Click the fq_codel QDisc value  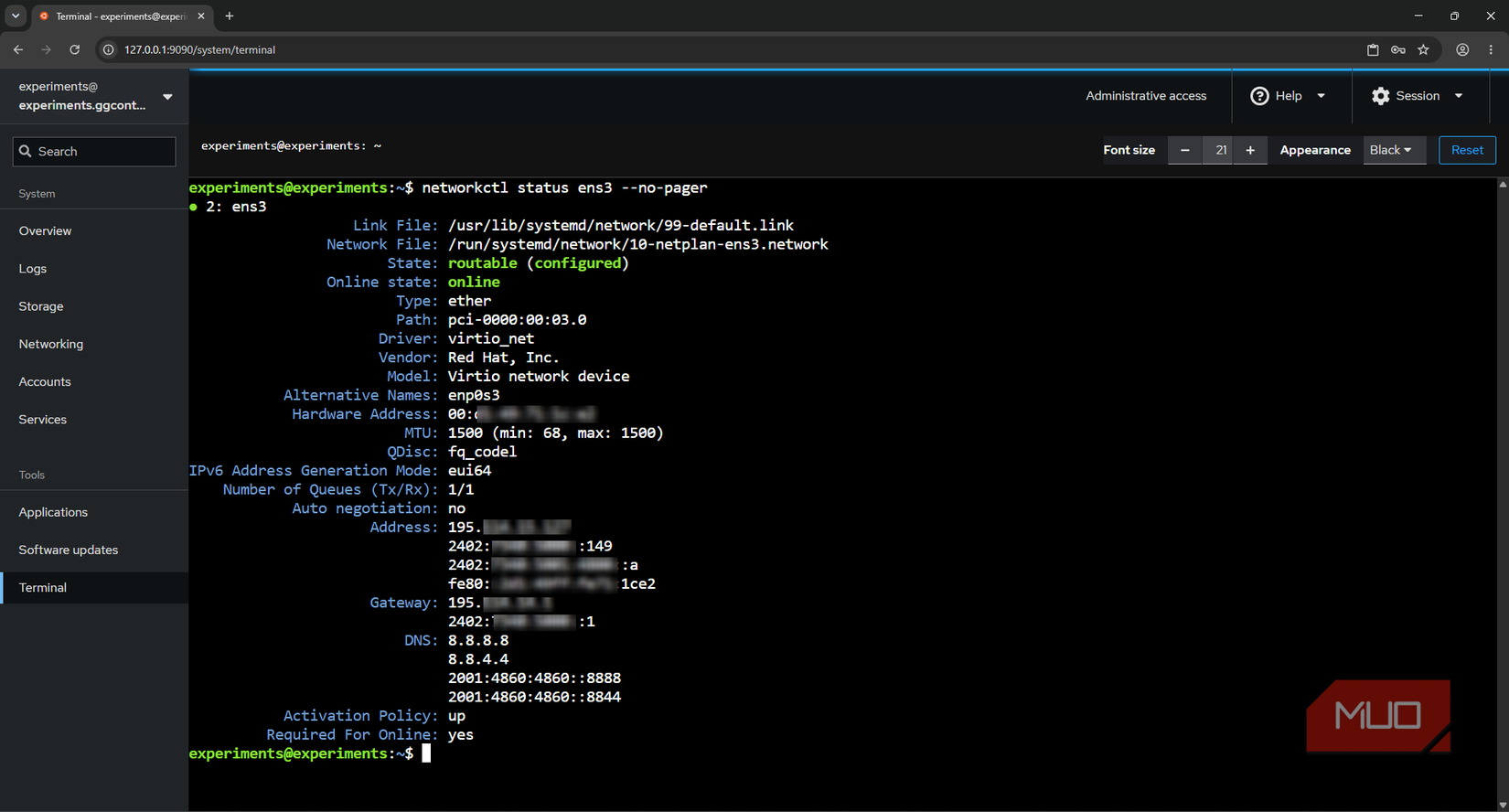[482, 452]
